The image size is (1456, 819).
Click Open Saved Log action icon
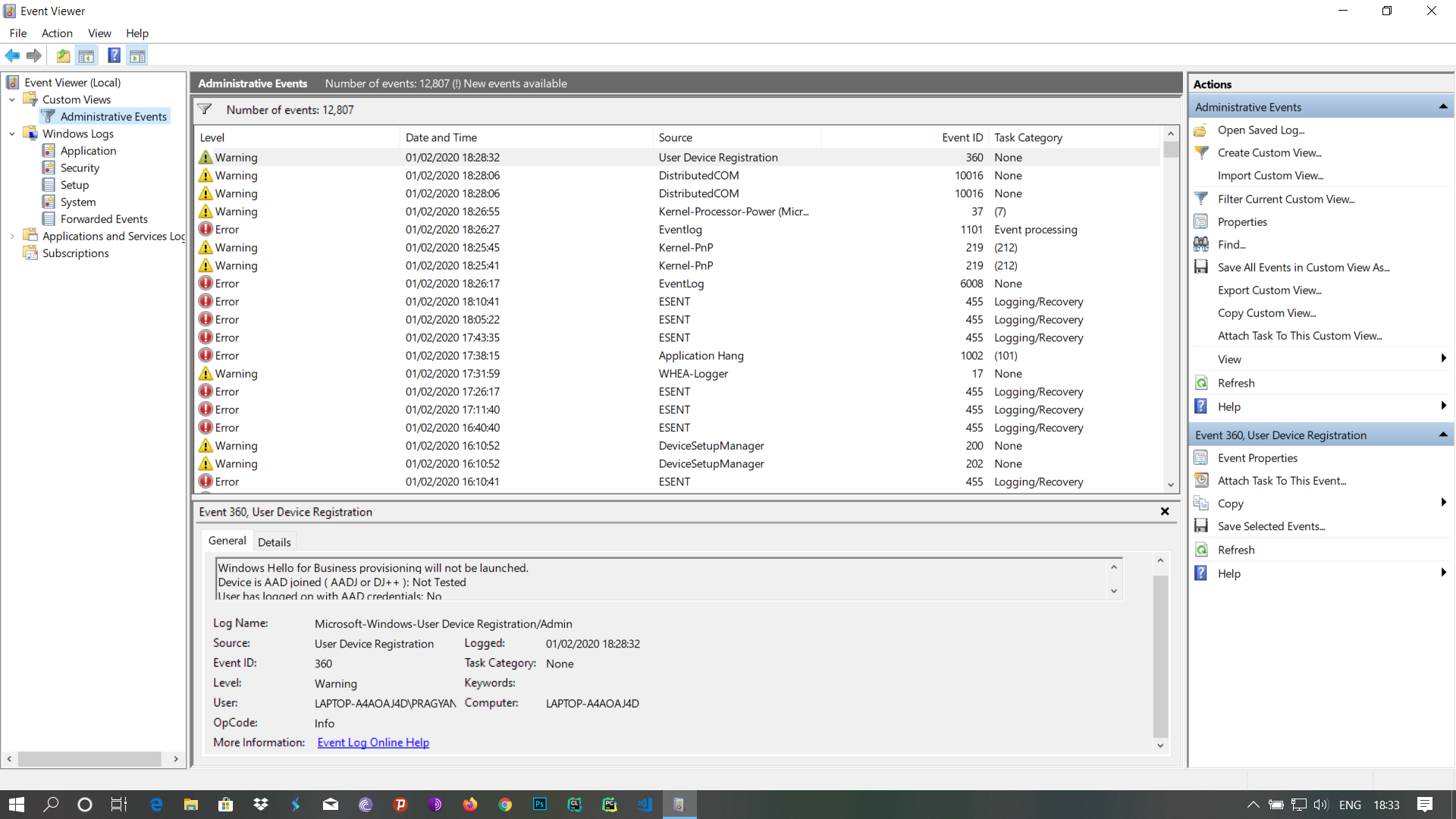point(1201,130)
